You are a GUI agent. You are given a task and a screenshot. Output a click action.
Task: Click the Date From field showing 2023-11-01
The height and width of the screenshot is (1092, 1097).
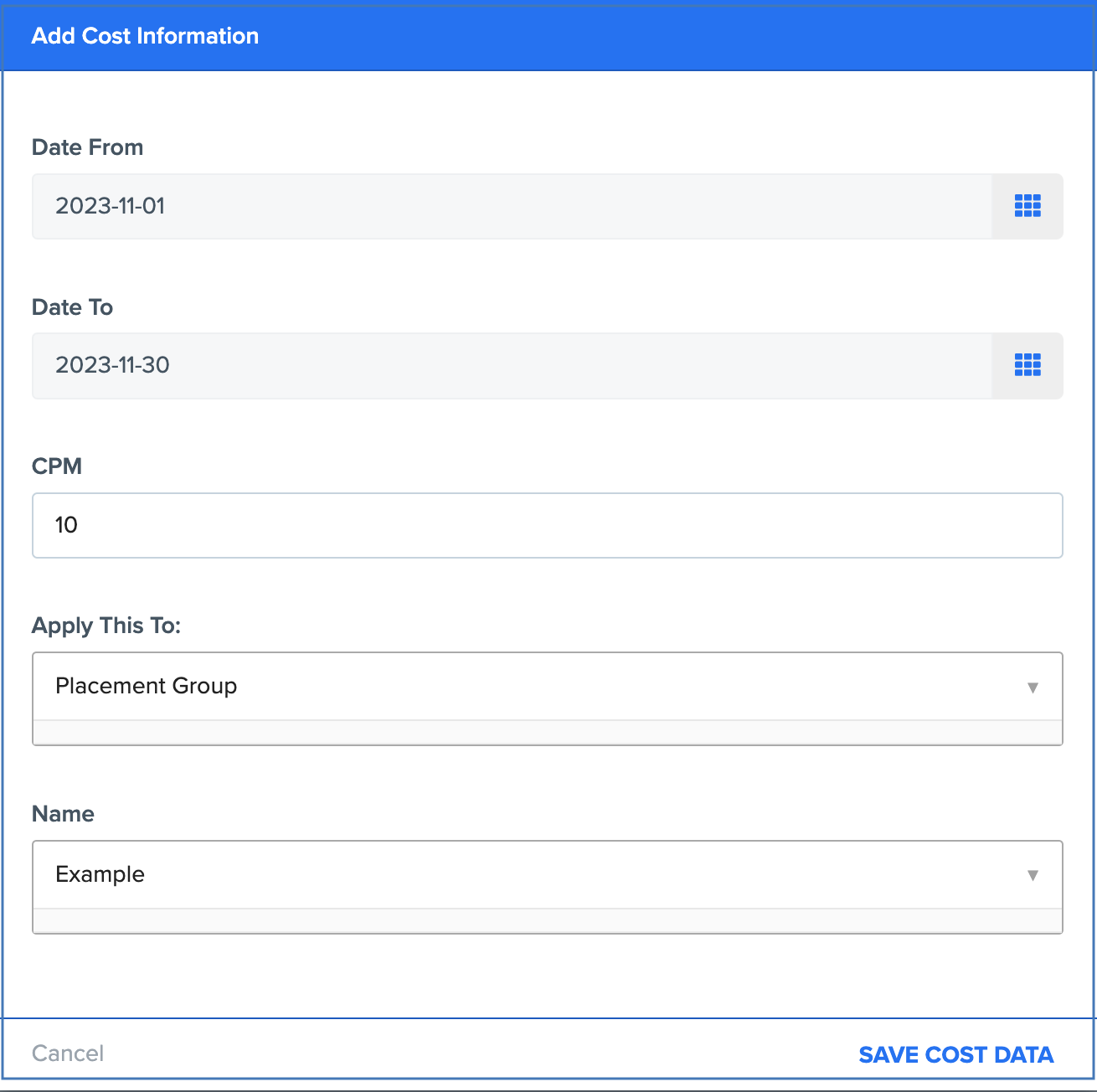click(x=502, y=206)
